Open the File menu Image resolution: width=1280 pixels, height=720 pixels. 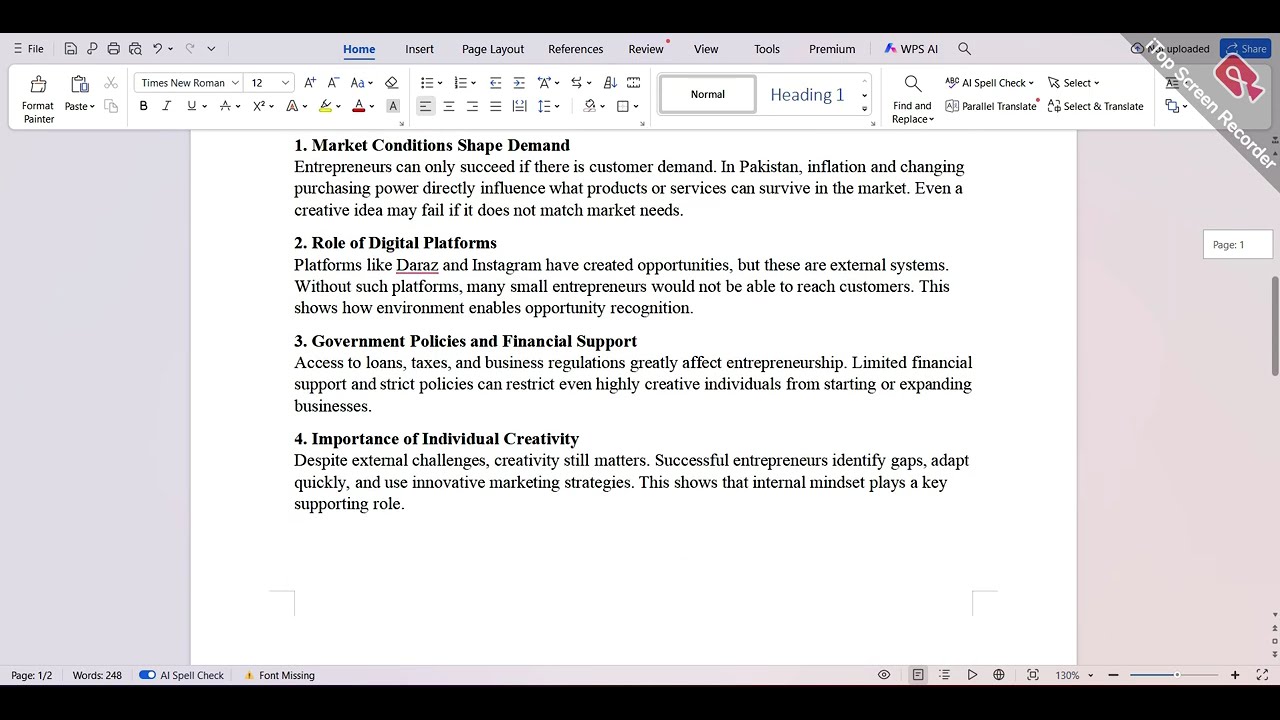[x=28, y=48]
